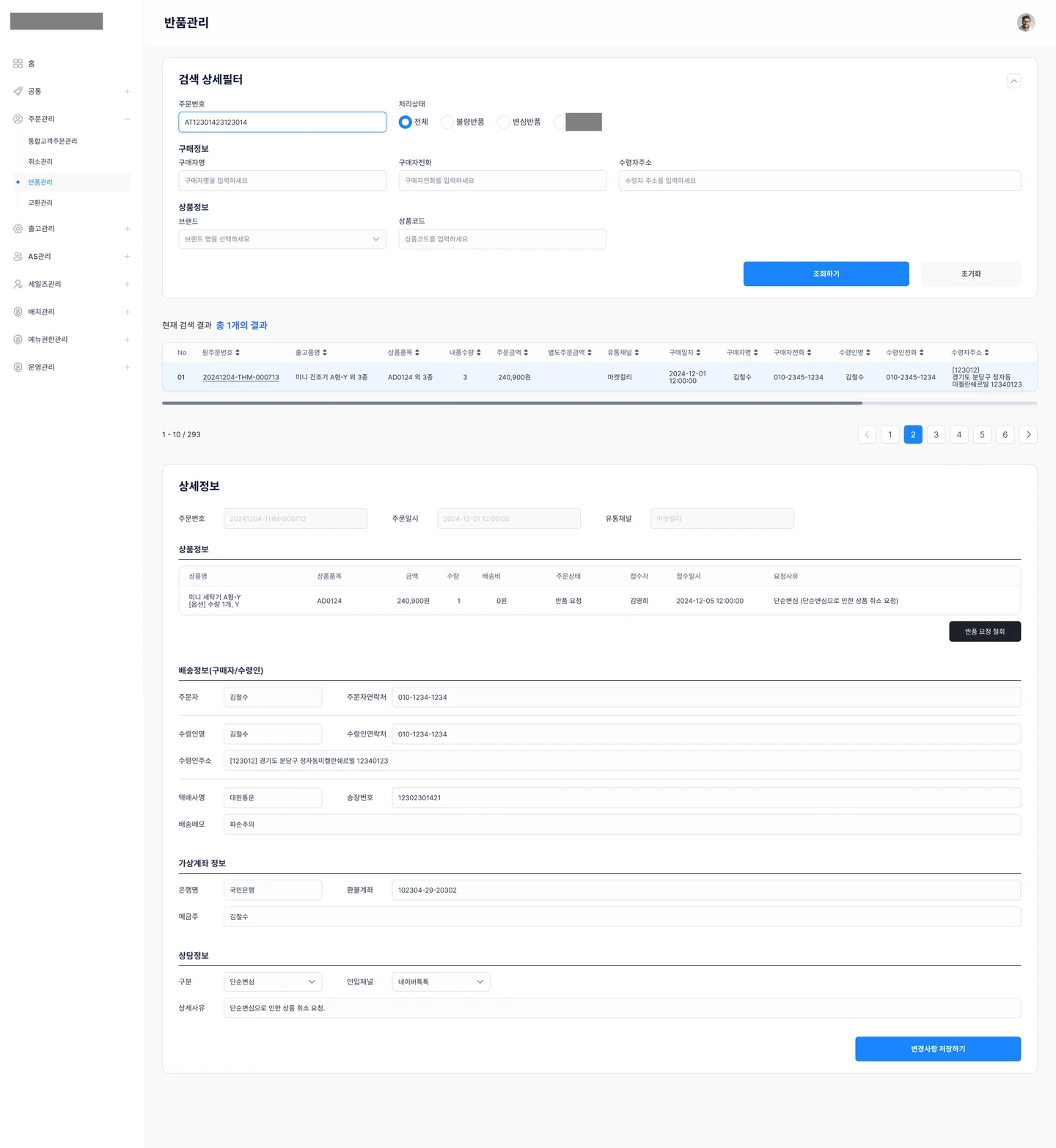Click the table's horizontal scrollbar
Image resolution: width=1056 pixels, height=1148 pixels.
tap(512, 403)
